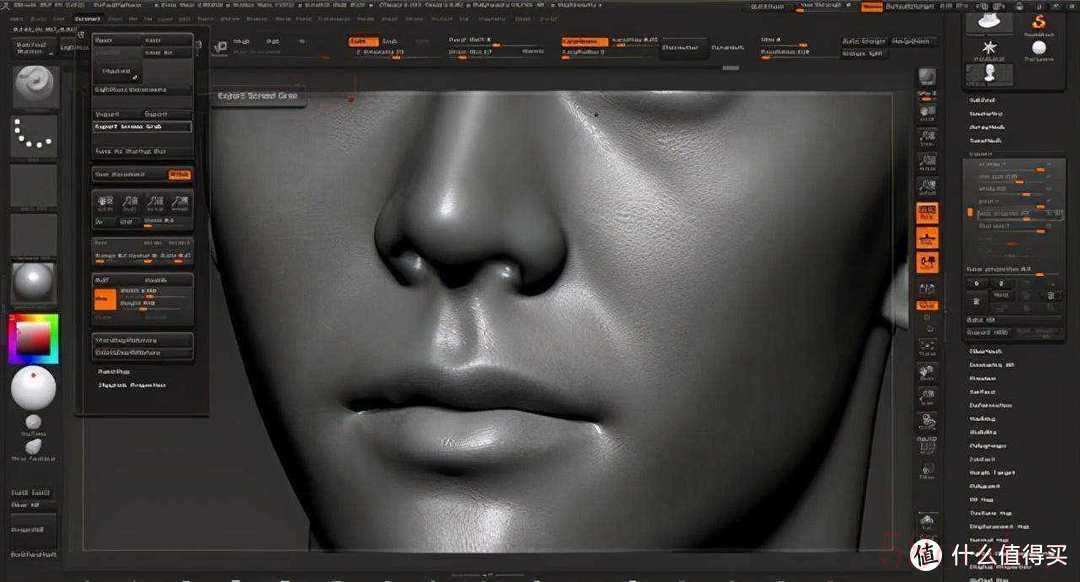The width and height of the screenshot is (1080, 582).
Task: Toggle the small orange button on right shelf
Action: 927,305
